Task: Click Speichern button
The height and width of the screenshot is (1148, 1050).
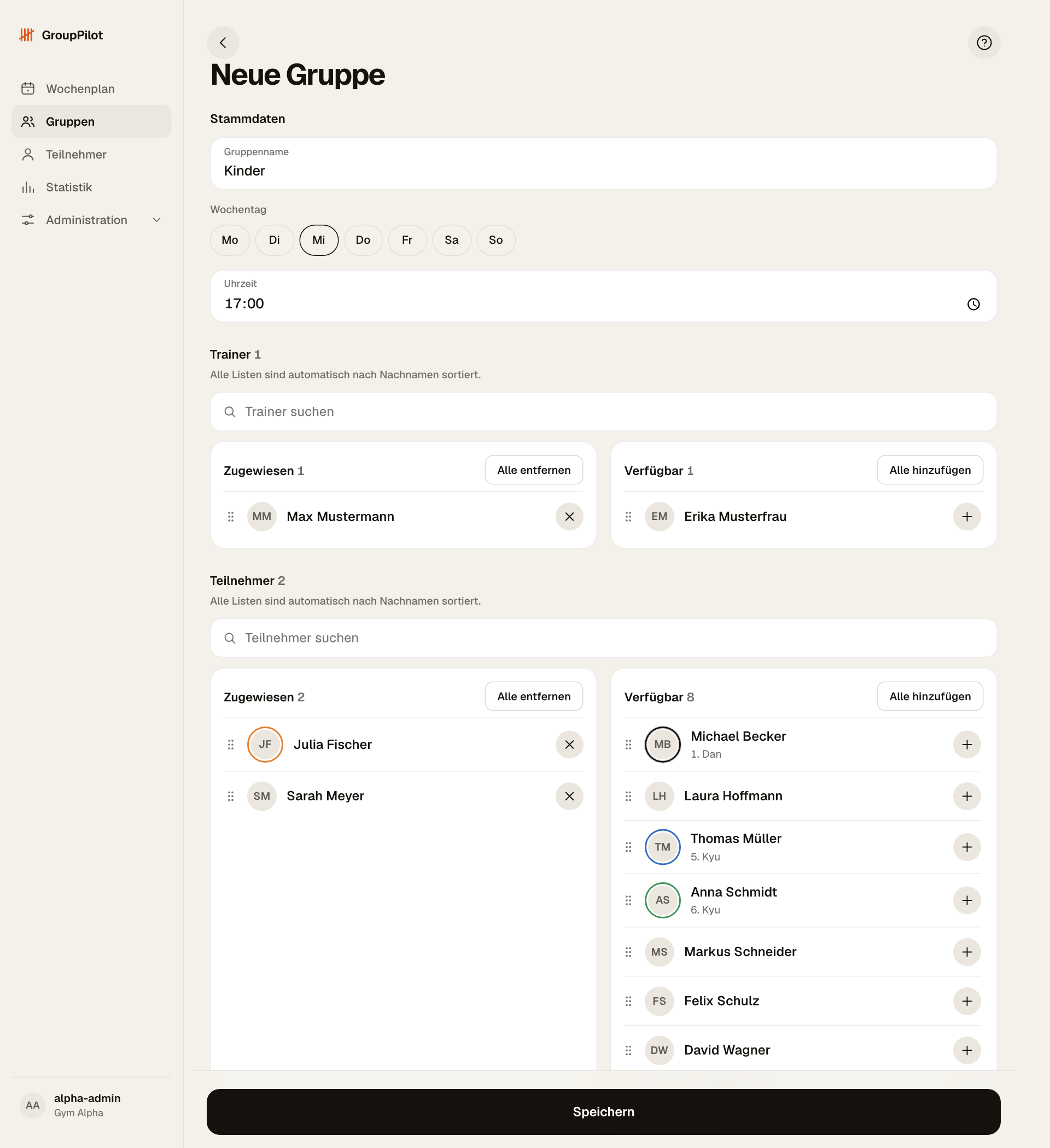Action: 603,1111
